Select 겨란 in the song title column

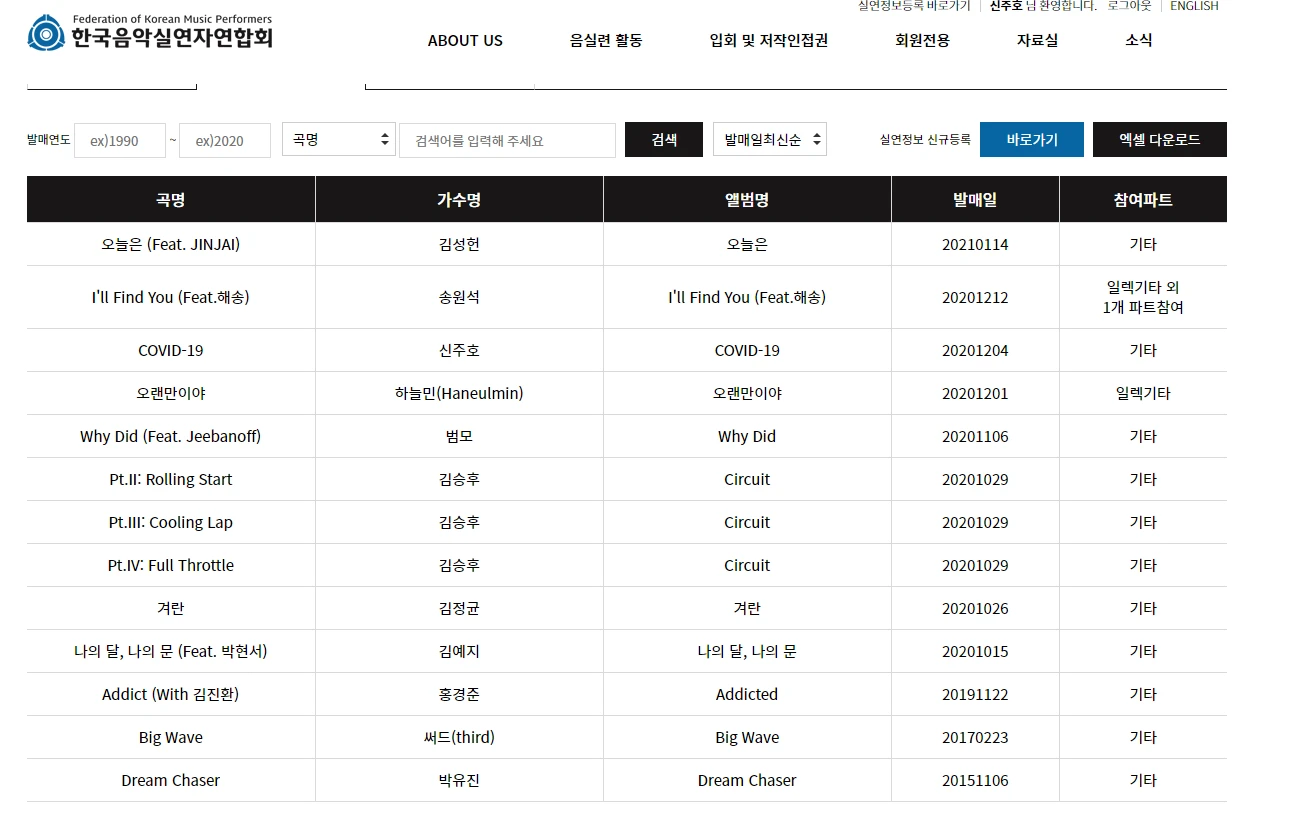coord(171,608)
